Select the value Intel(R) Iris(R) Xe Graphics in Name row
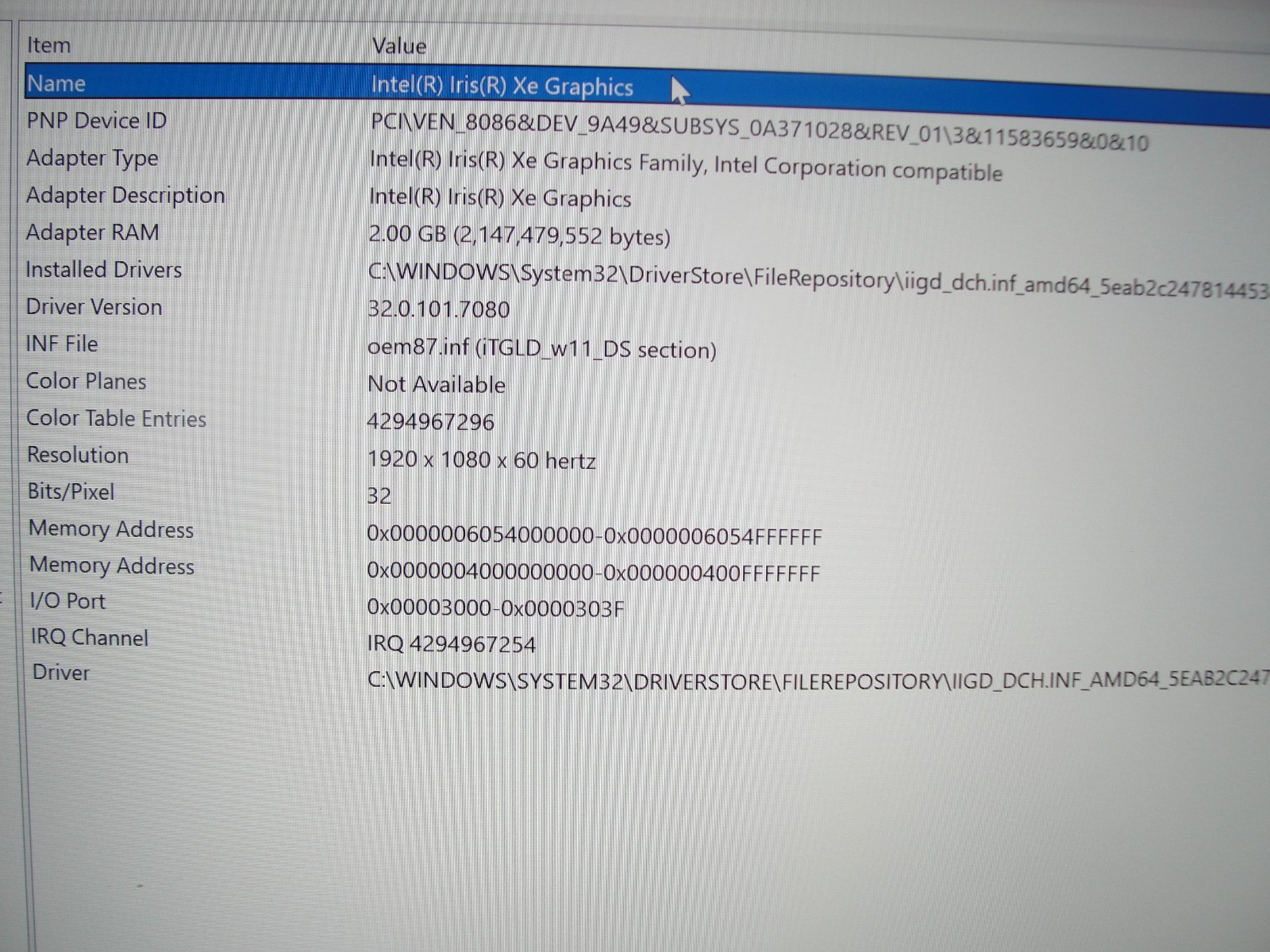 coord(502,86)
